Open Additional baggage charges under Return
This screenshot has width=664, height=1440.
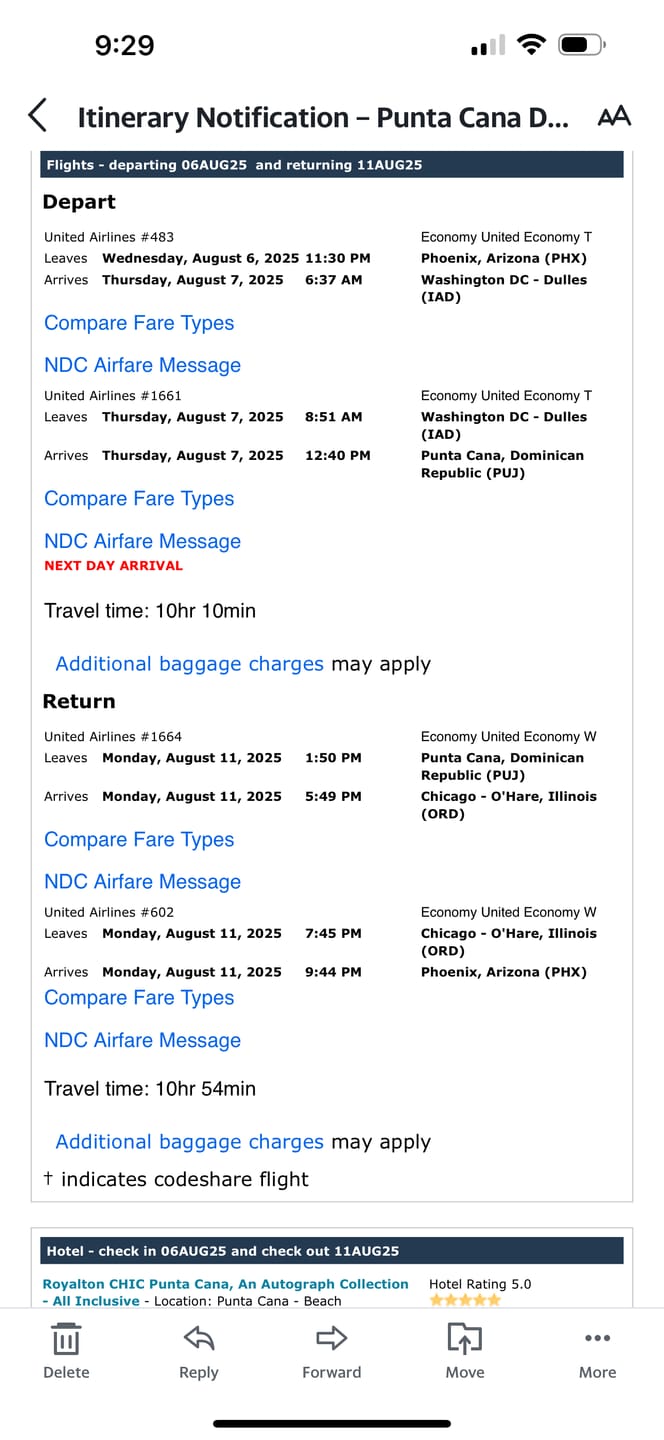point(190,1142)
